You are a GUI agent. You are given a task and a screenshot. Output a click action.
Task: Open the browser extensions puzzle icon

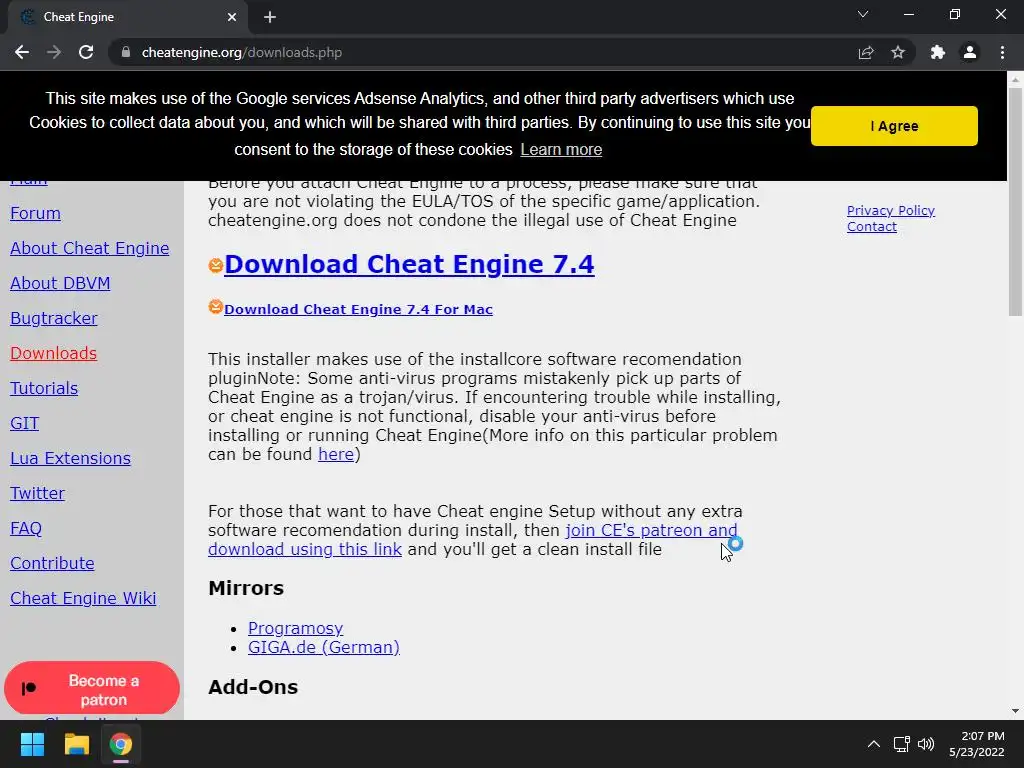(x=938, y=52)
